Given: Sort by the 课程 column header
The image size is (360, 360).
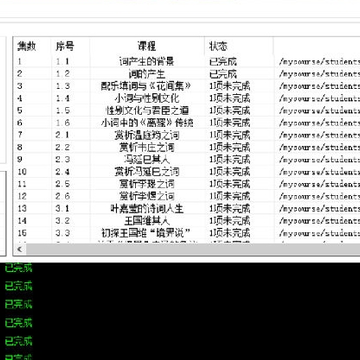Looking at the screenshot, I should (x=147, y=46).
